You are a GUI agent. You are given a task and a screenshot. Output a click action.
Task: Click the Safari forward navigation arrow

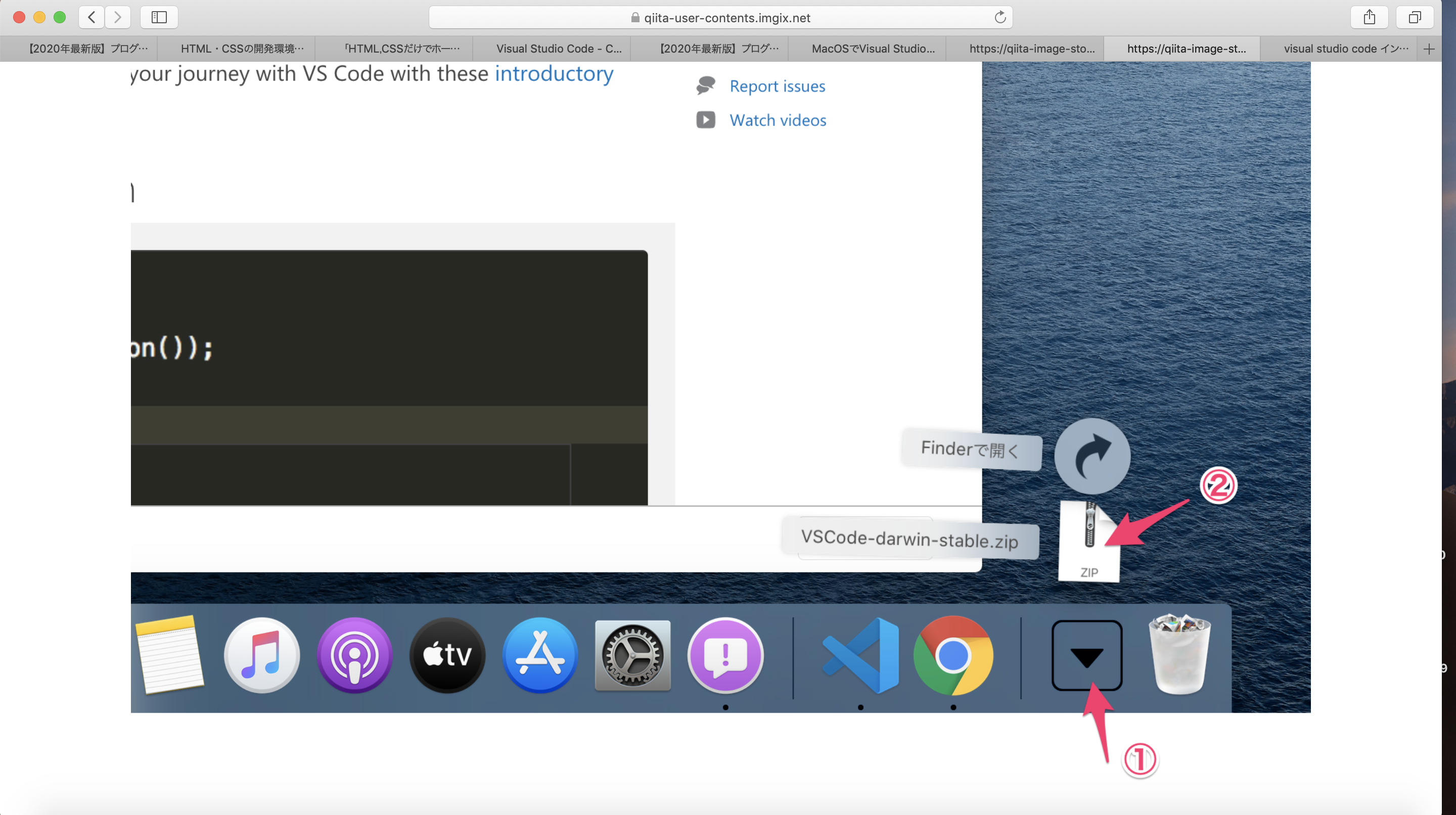pos(118,17)
